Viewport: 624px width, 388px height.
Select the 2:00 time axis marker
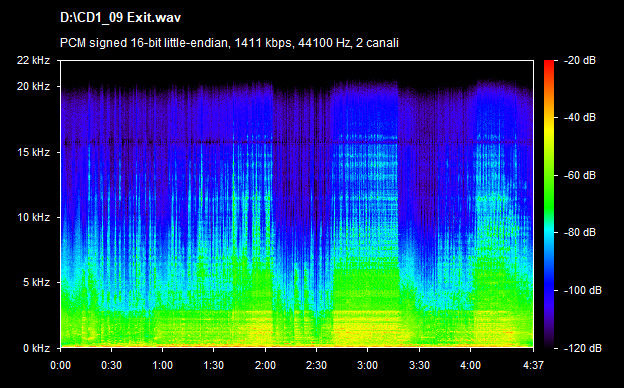(x=265, y=365)
